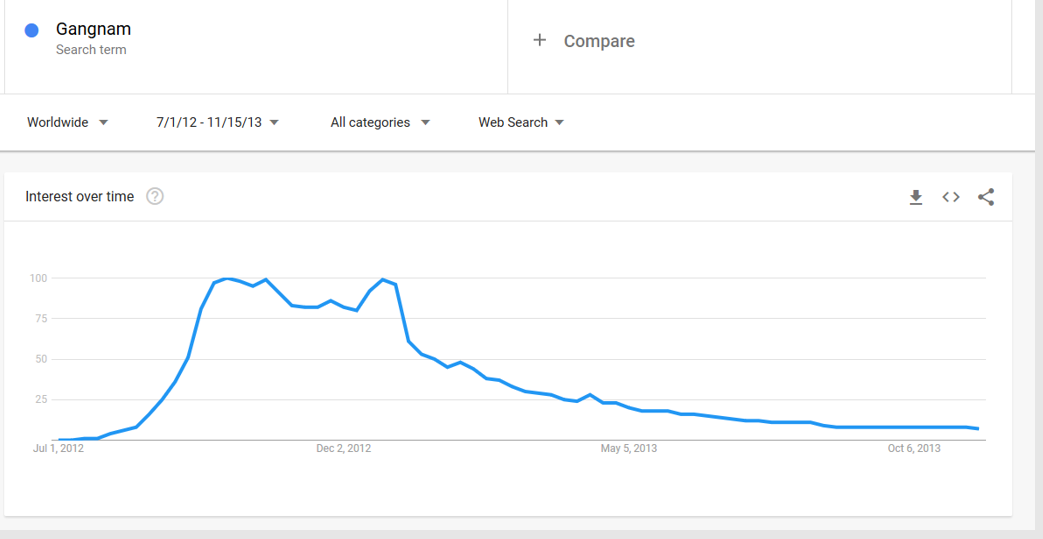Click the May 5, 2013 axis label
Image resolution: width=1043 pixels, height=539 pixels.
click(628, 448)
